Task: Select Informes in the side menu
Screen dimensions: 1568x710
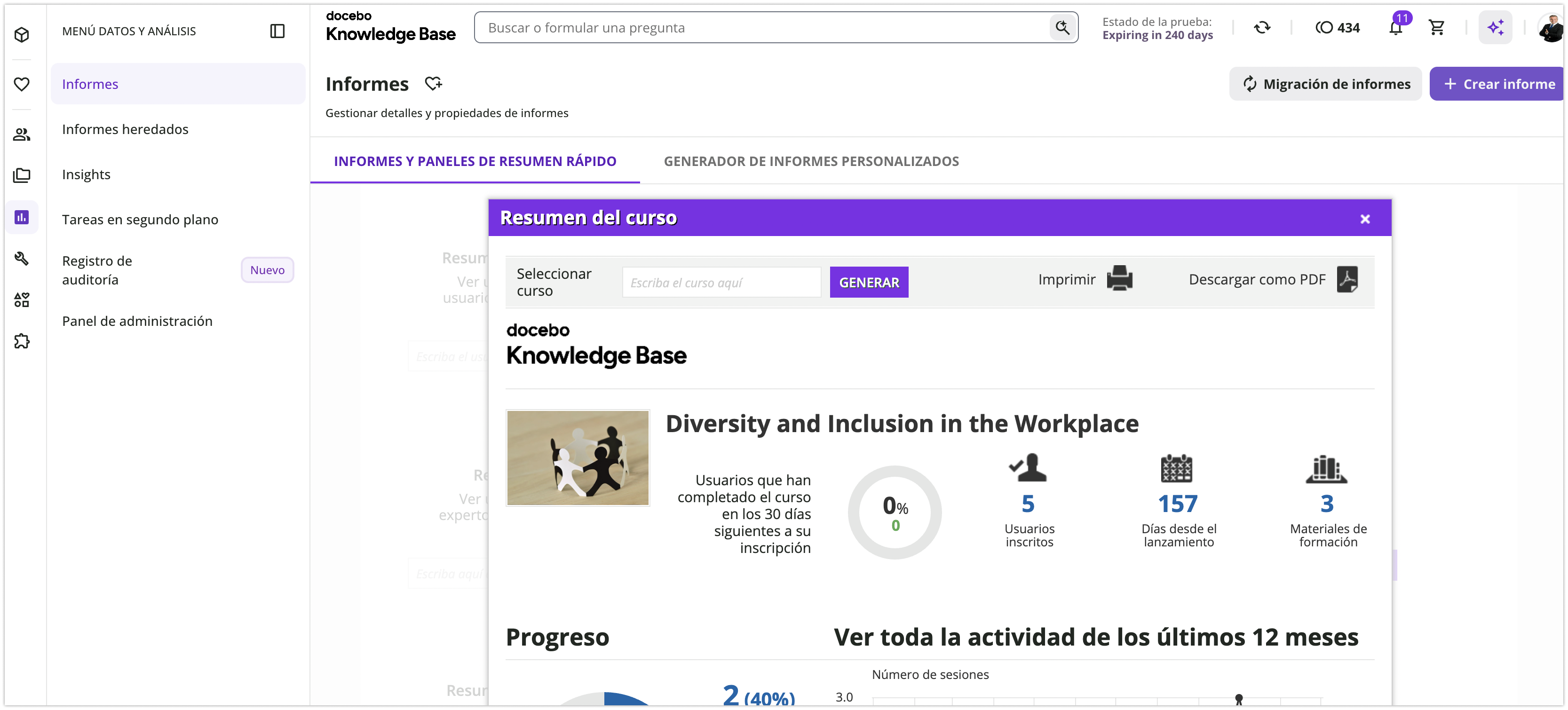Action: click(178, 84)
